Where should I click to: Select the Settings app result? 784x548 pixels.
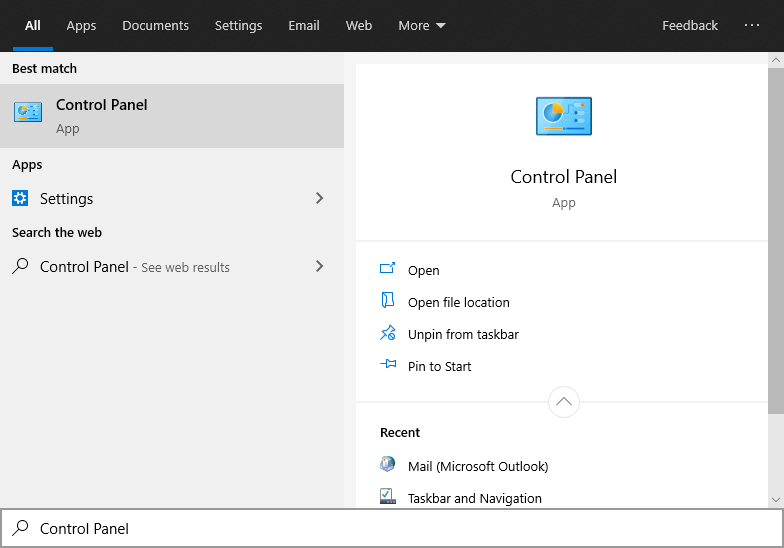tap(172, 198)
